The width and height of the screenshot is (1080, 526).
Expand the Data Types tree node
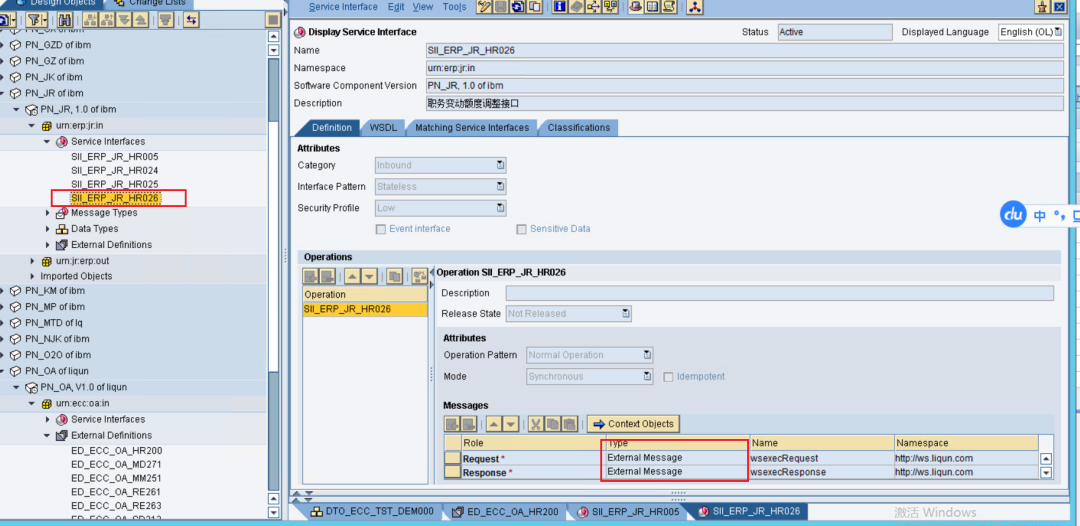[48, 229]
